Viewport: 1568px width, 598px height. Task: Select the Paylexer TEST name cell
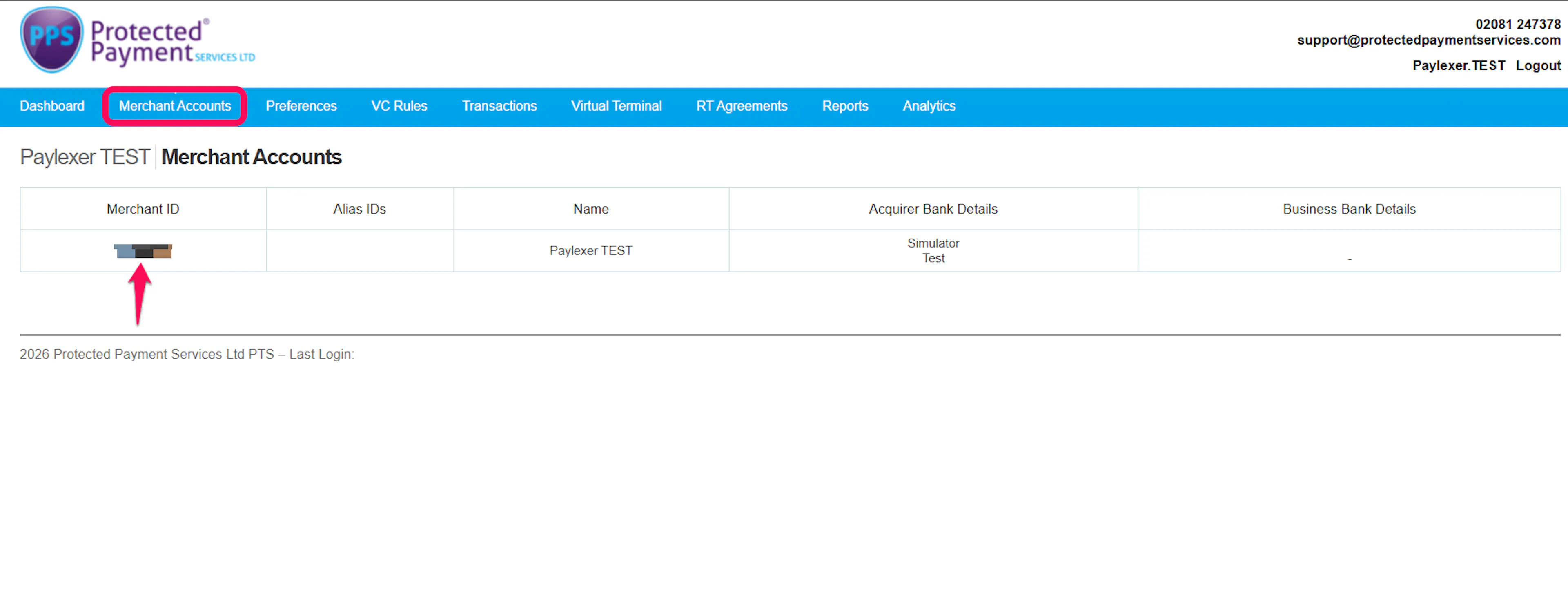pos(591,251)
